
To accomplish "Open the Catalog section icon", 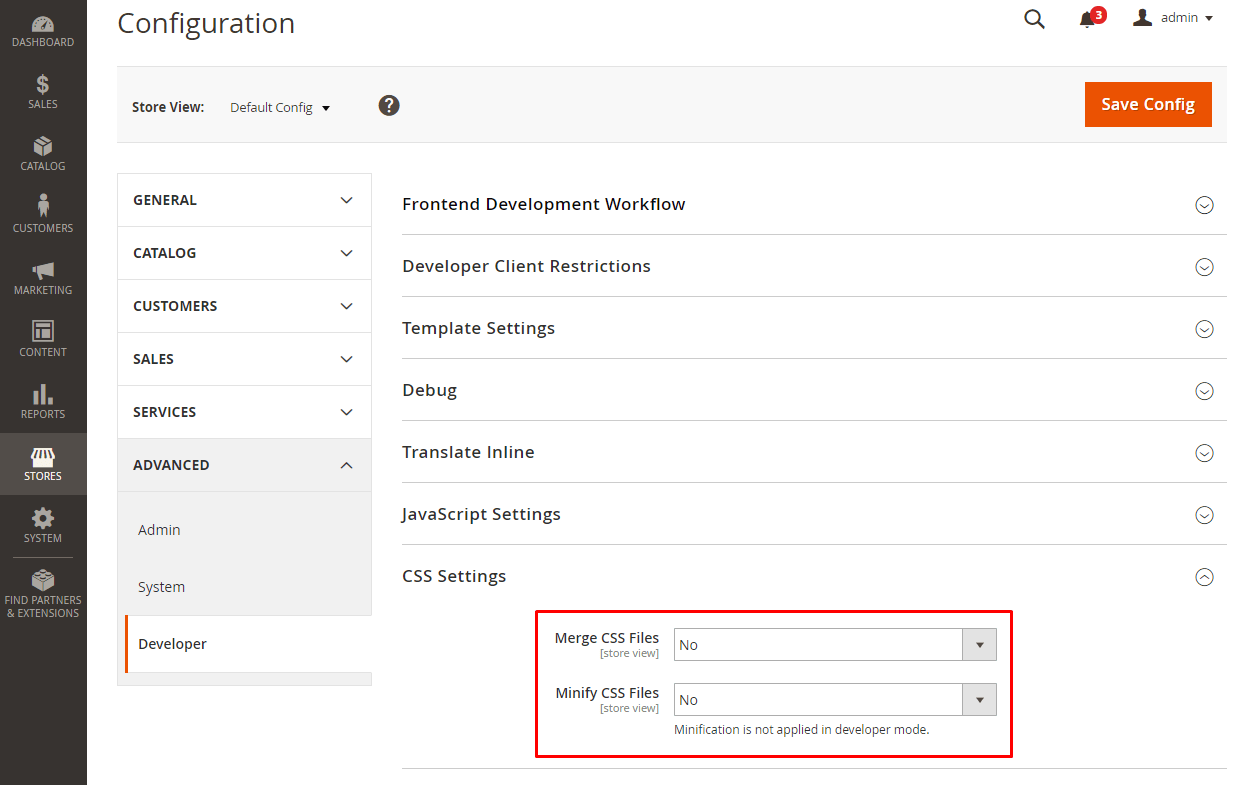I will tap(43, 152).
